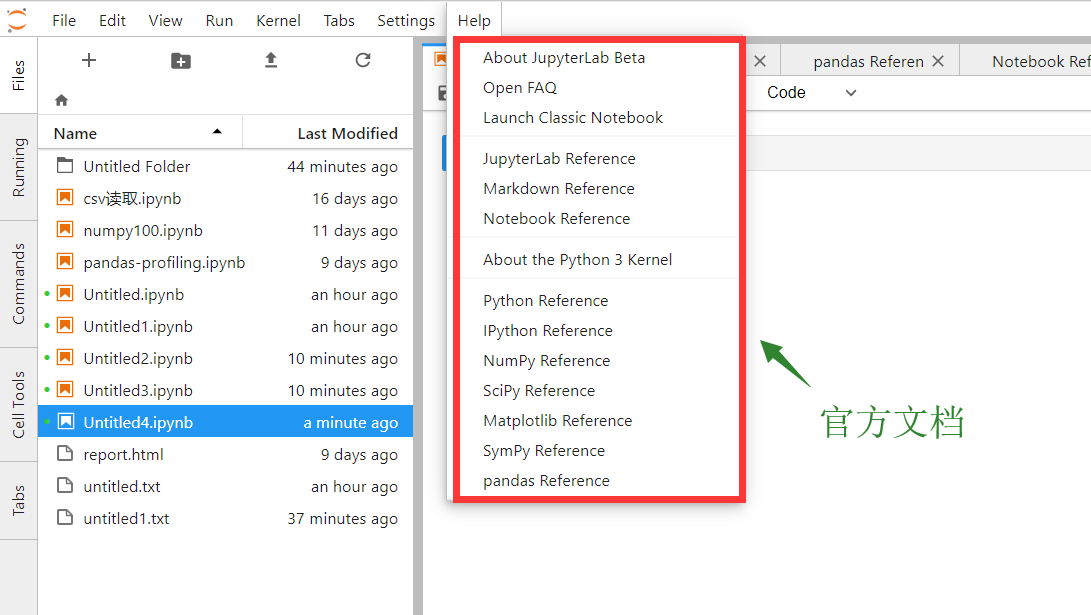Select the file untitled.txt
The width and height of the screenshot is (1091, 615).
click(x=226, y=486)
